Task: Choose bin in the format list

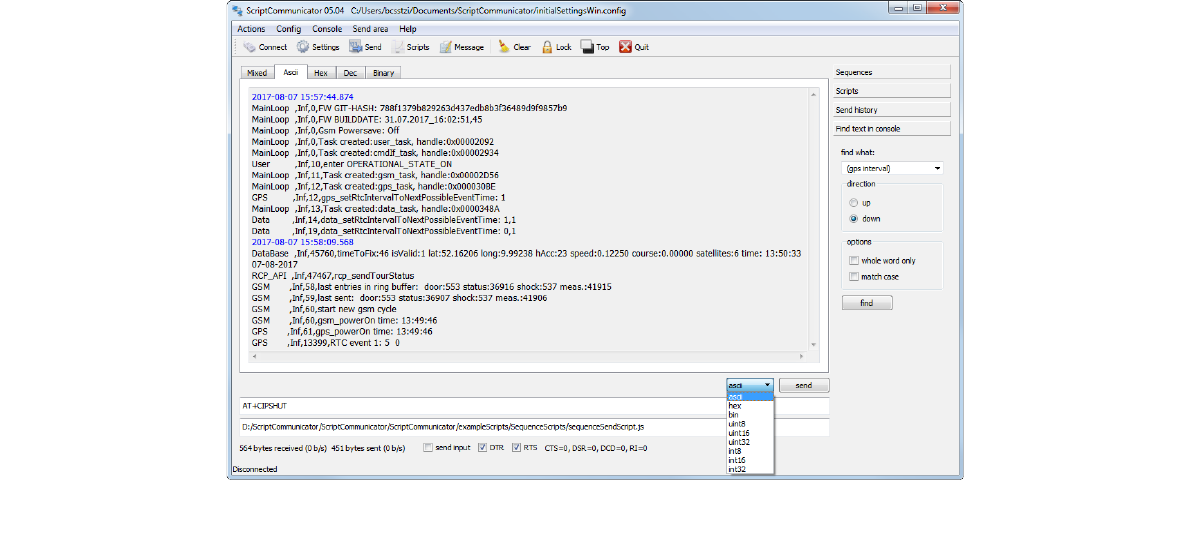Action: pos(750,415)
